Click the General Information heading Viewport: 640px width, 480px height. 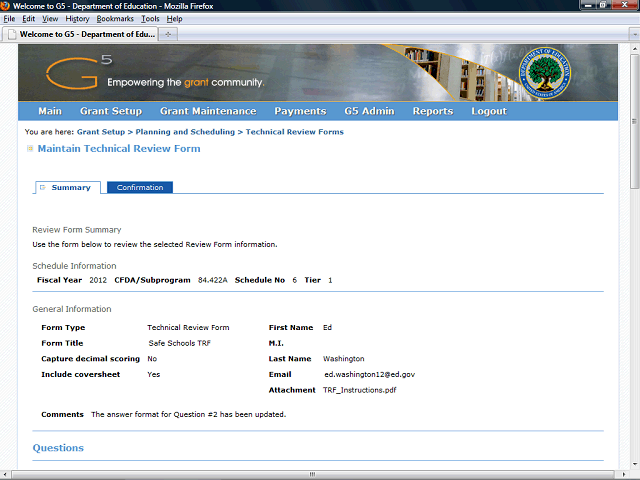click(x=72, y=309)
